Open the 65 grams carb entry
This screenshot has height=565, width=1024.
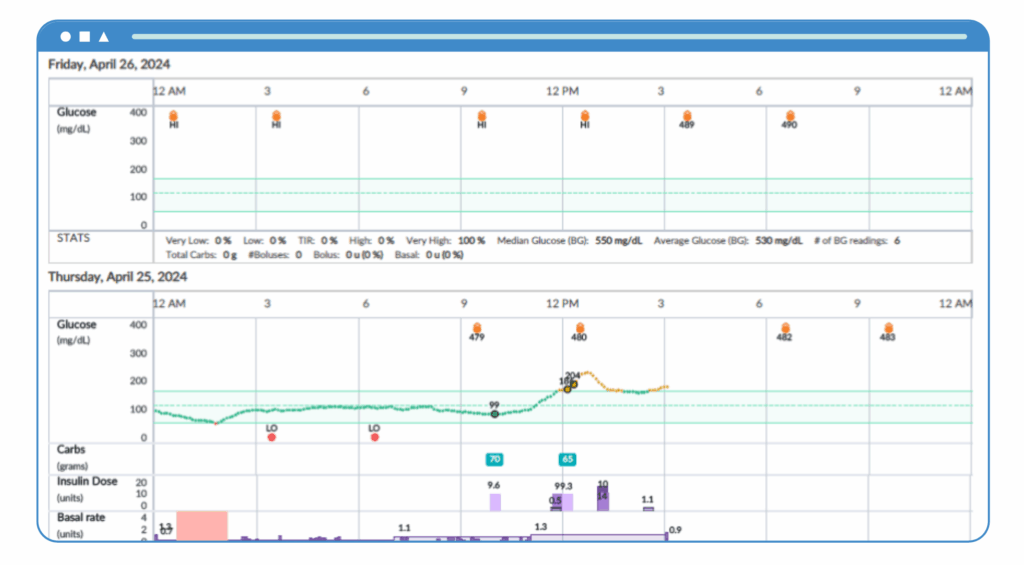pyautogui.click(x=568, y=459)
